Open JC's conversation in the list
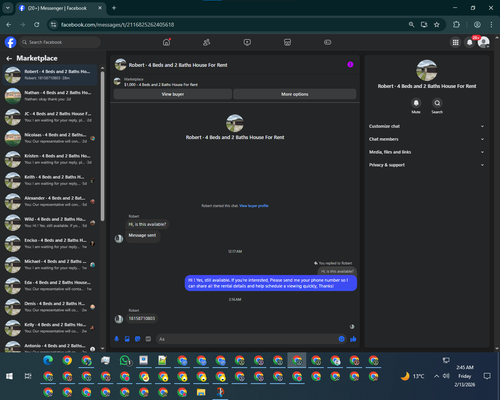 click(x=50, y=117)
